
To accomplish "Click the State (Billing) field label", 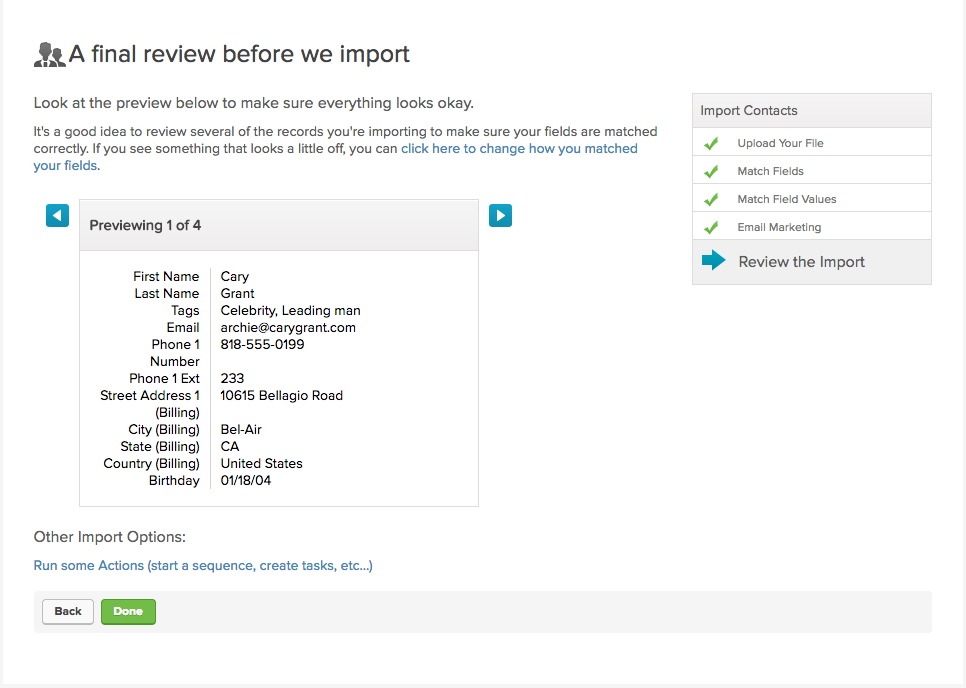I will (160, 447).
